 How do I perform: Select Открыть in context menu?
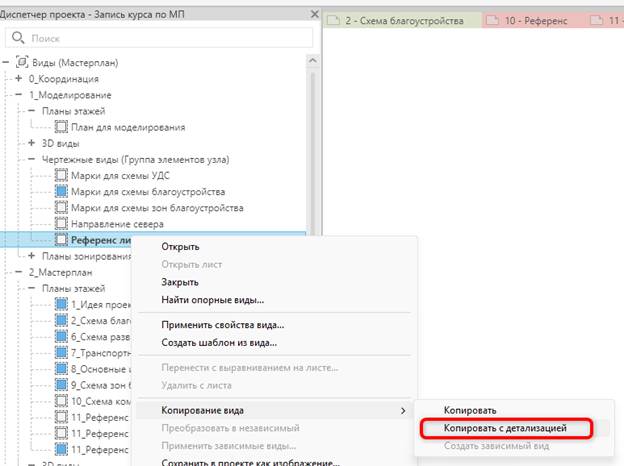click(x=180, y=247)
